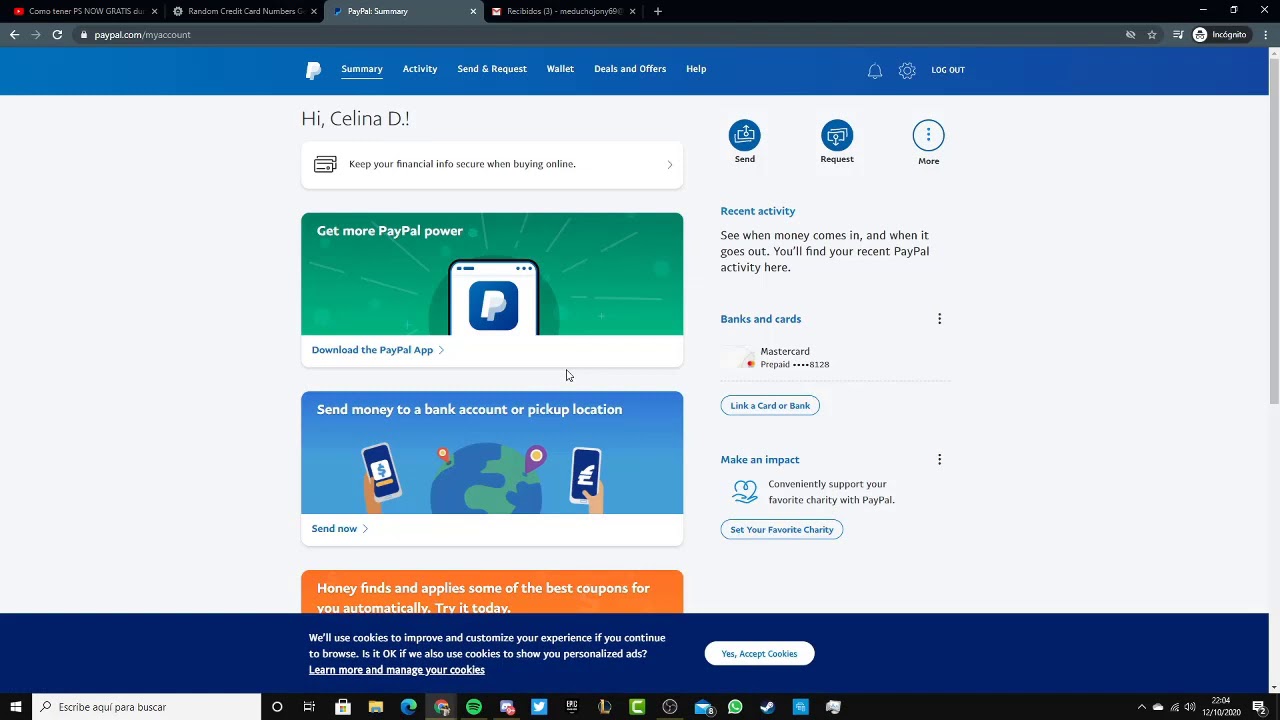Click the Download the PayPal App link

pyautogui.click(x=377, y=350)
